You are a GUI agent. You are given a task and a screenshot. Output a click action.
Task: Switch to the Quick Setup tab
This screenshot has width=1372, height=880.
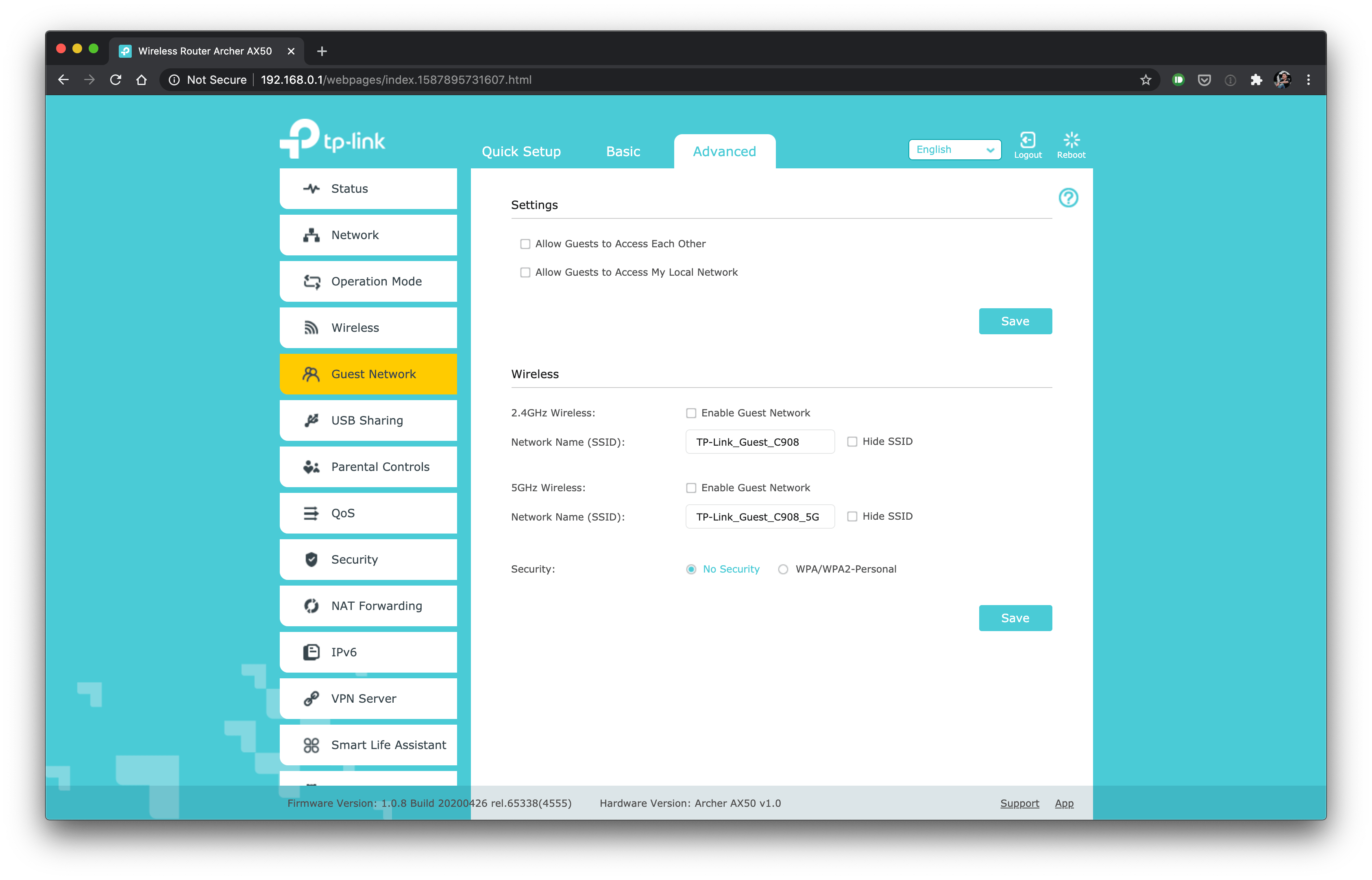click(520, 151)
